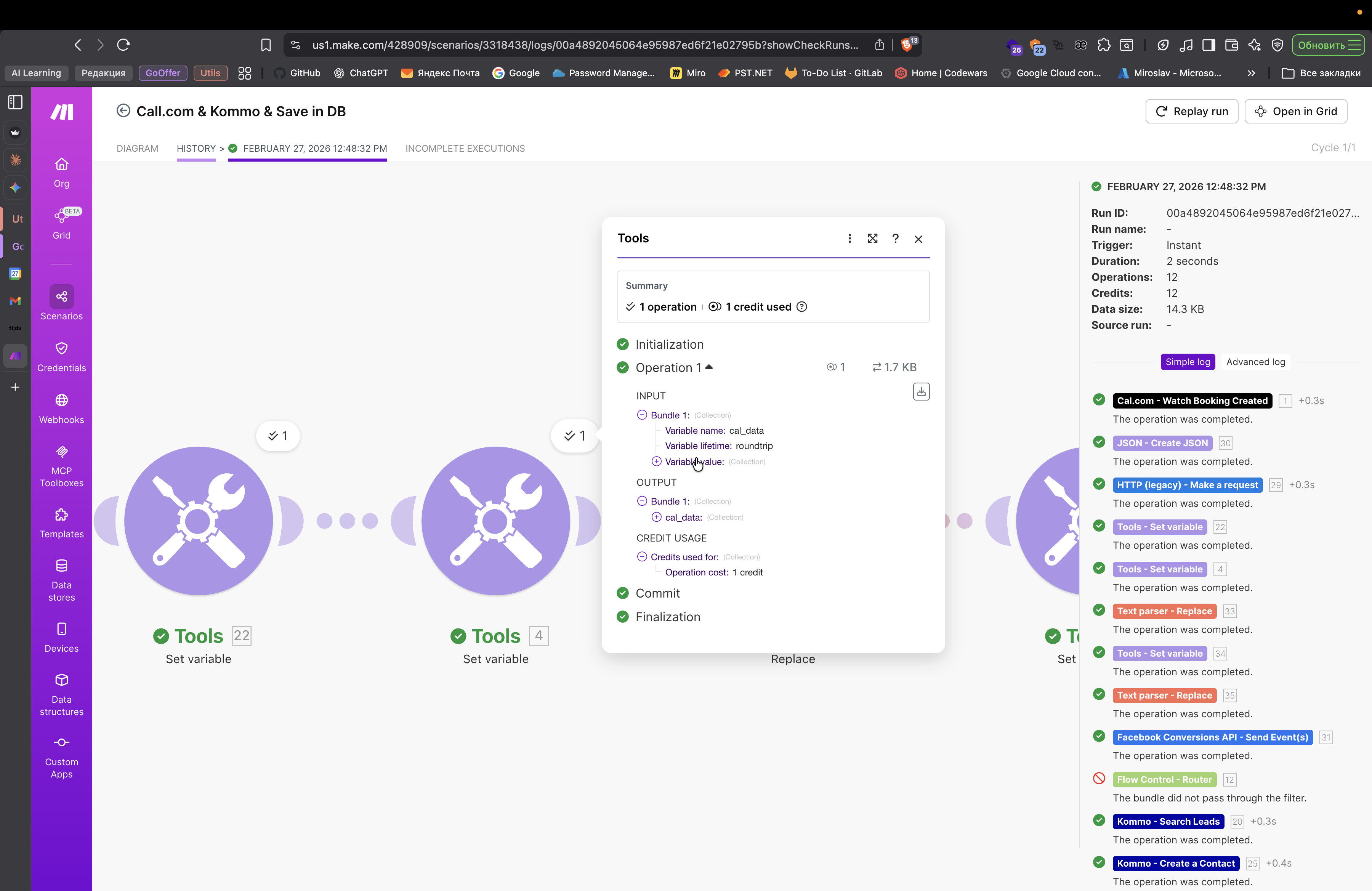
Task: Click the back arrow beside scenario title
Action: [x=123, y=111]
